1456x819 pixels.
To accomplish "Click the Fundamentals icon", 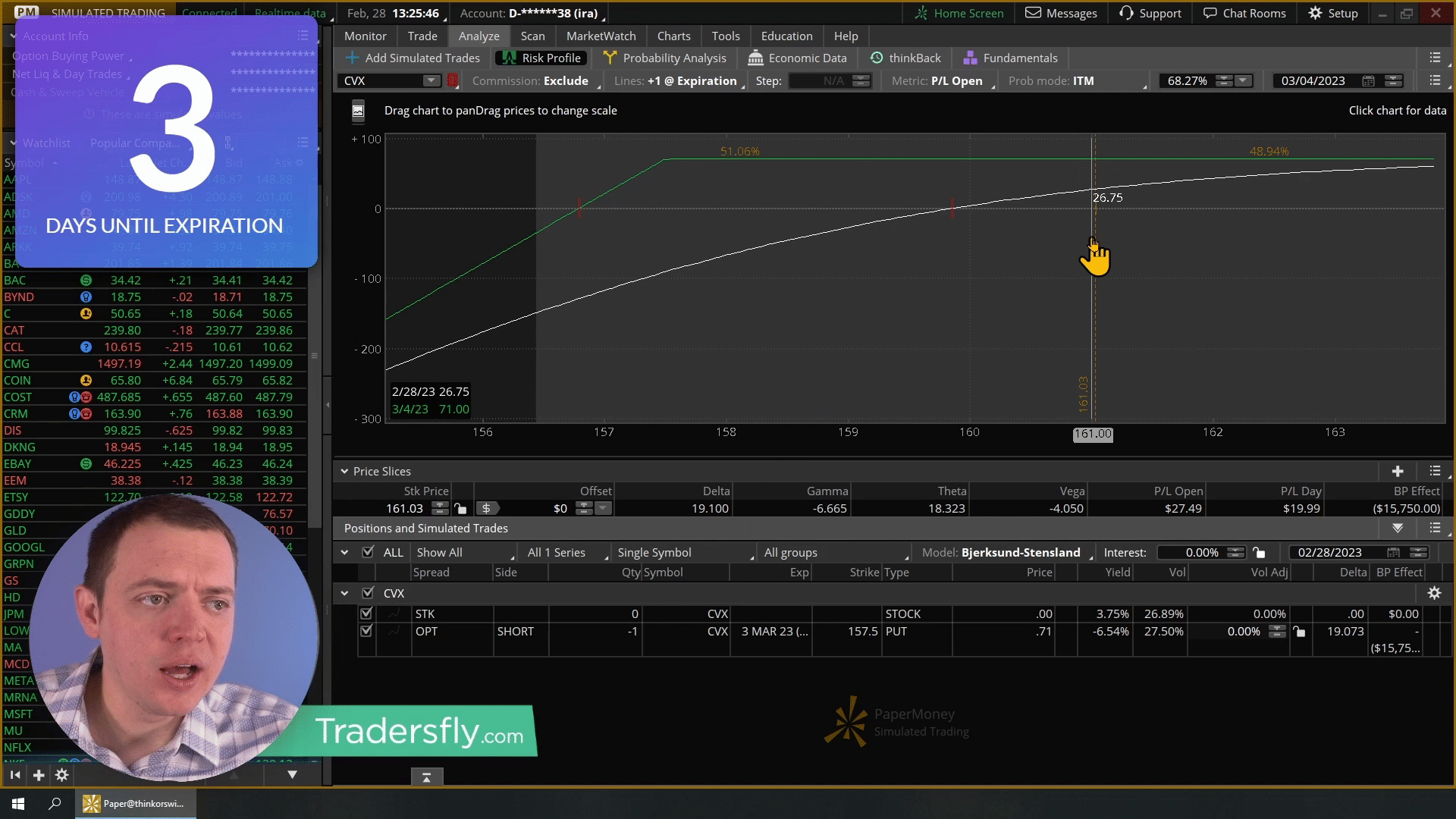I will coord(970,58).
